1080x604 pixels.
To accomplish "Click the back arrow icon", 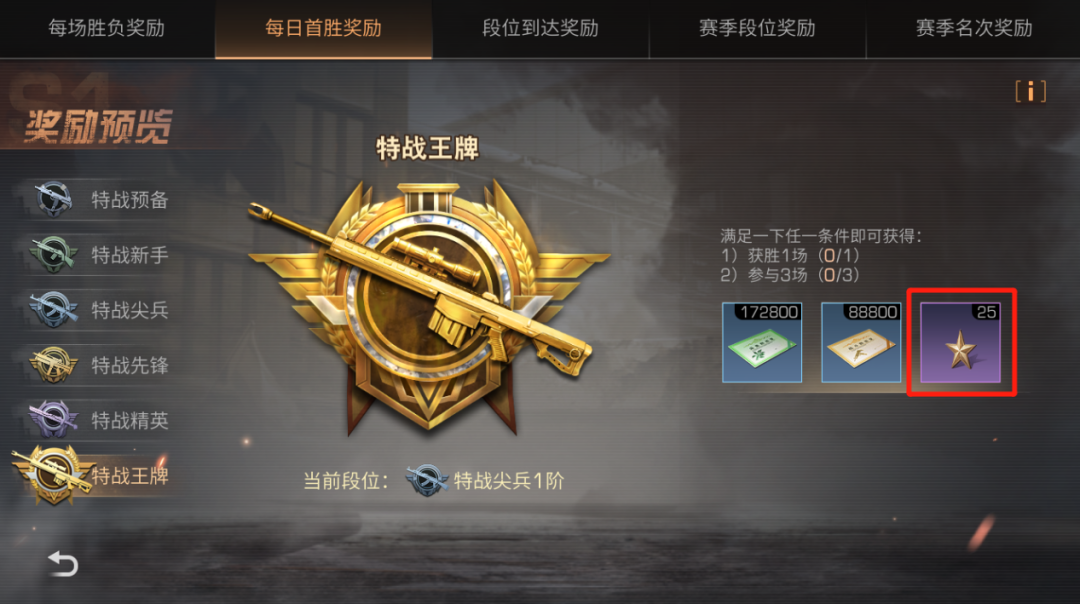I will click(x=63, y=564).
